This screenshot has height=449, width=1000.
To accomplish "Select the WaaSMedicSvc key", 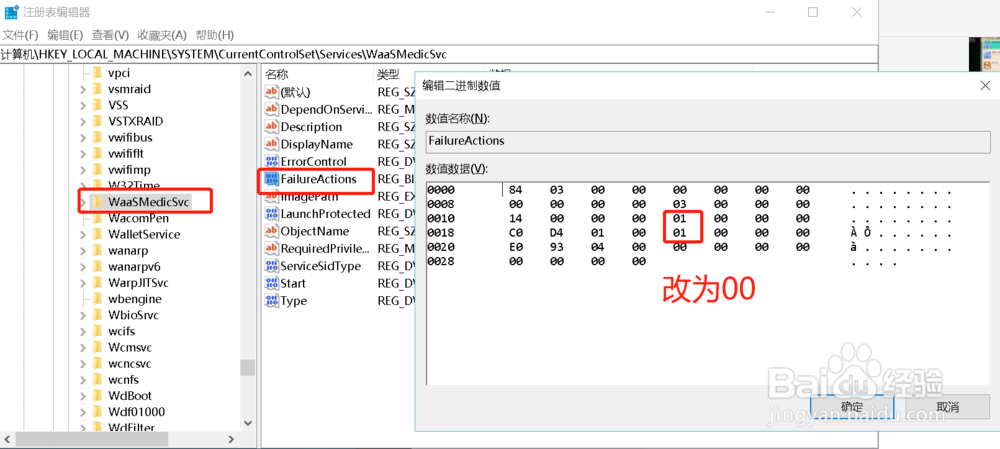I will [149, 202].
